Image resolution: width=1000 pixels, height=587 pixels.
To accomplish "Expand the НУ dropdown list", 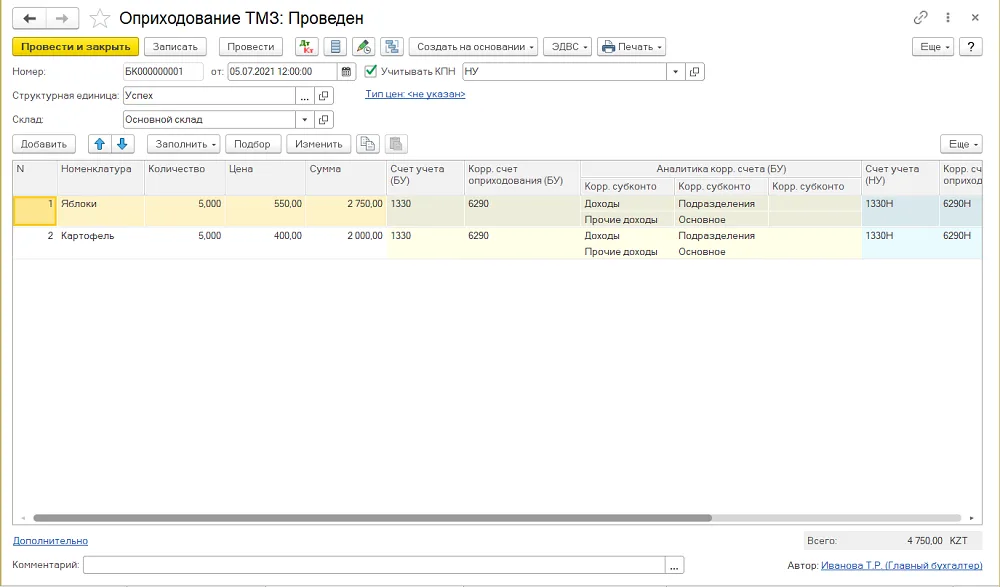I will click(x=675, y=71).
